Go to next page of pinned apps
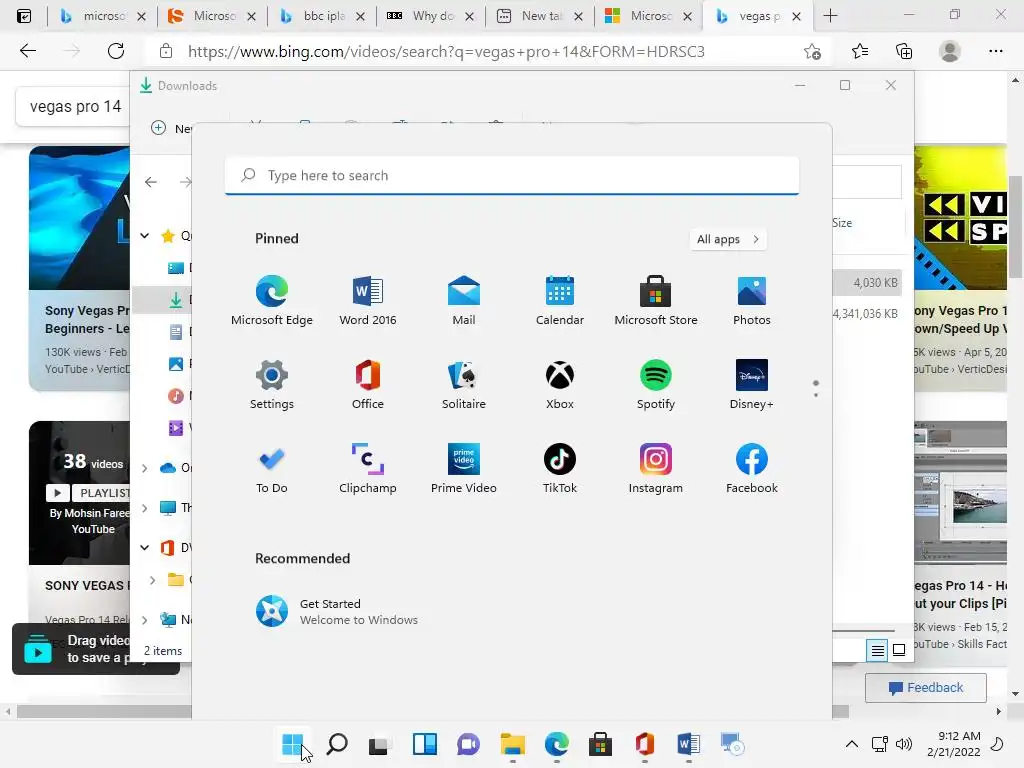 click(816, 394)
